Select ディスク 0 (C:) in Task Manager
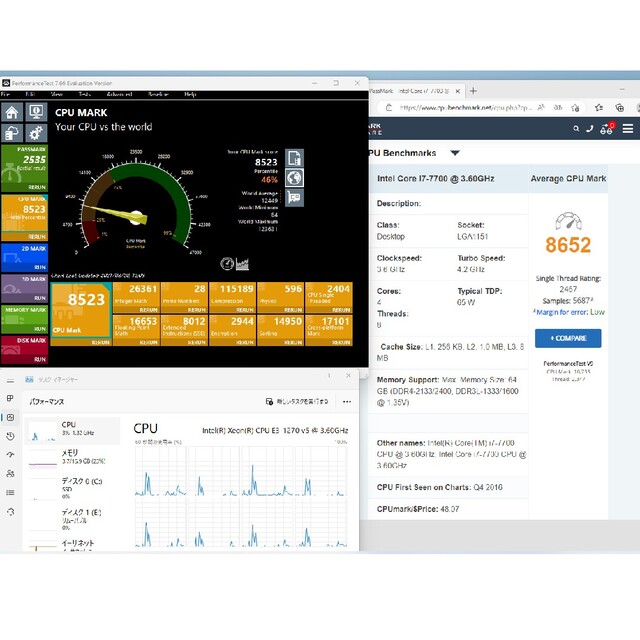The width and height of the screenshot is (640, 640). (x=72, y=488)
